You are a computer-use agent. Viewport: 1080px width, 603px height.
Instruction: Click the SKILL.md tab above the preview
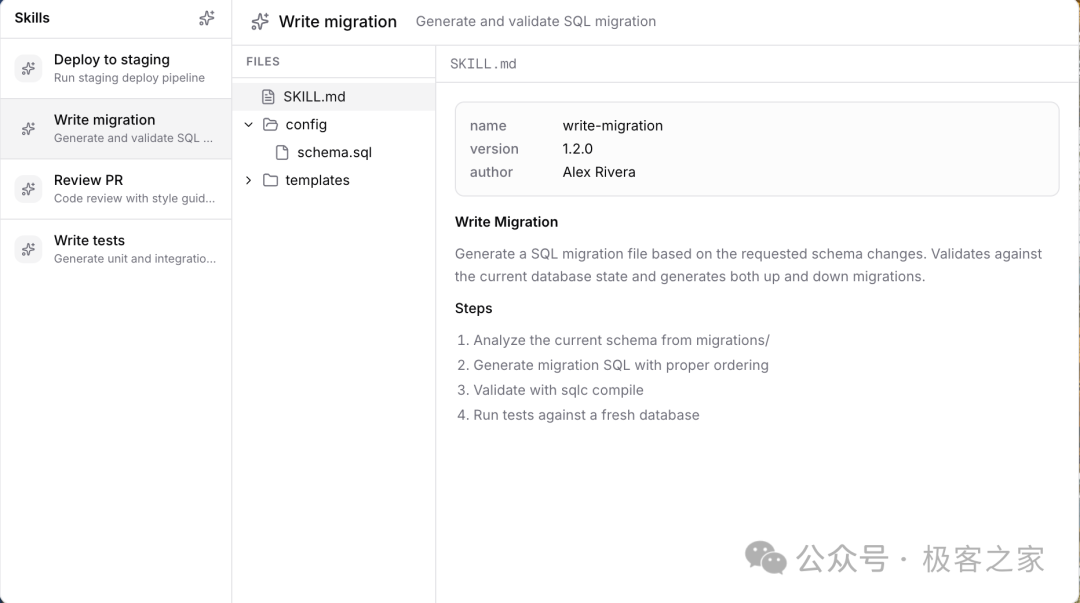tap(483, 64)
